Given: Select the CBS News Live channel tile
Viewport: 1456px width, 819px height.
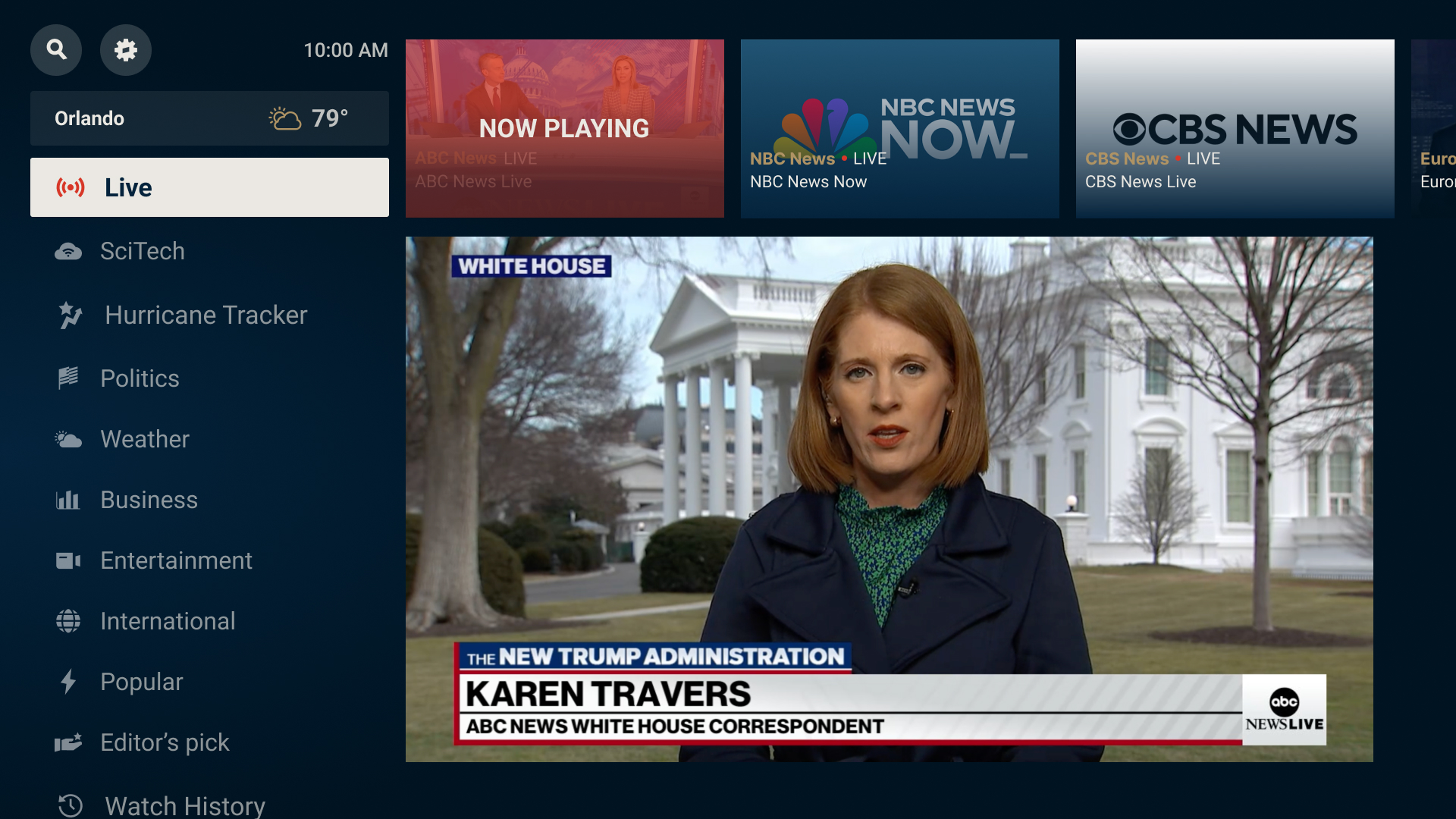Looking at the screenshot, I should coord(1235,129).
